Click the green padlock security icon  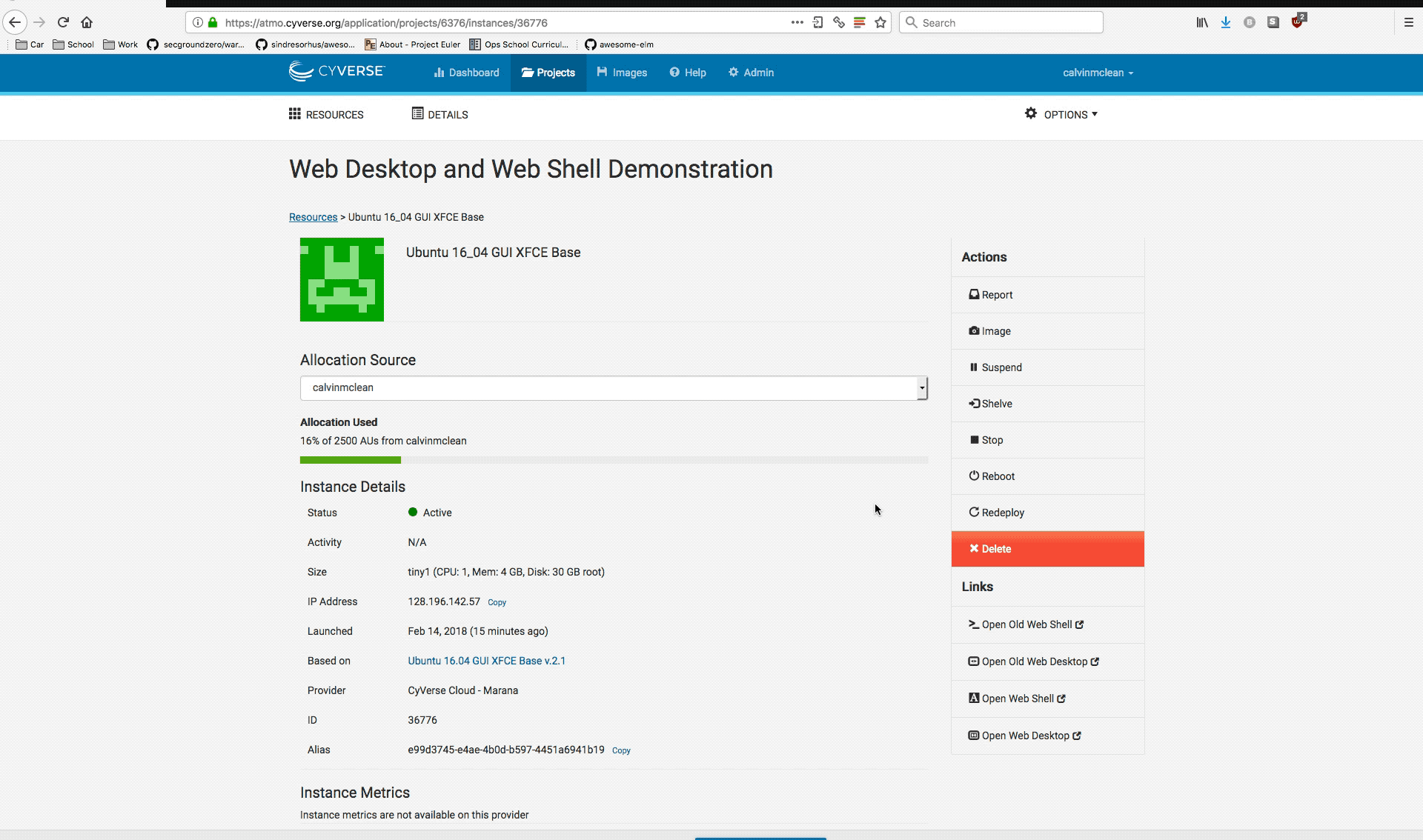click(213, 22)
